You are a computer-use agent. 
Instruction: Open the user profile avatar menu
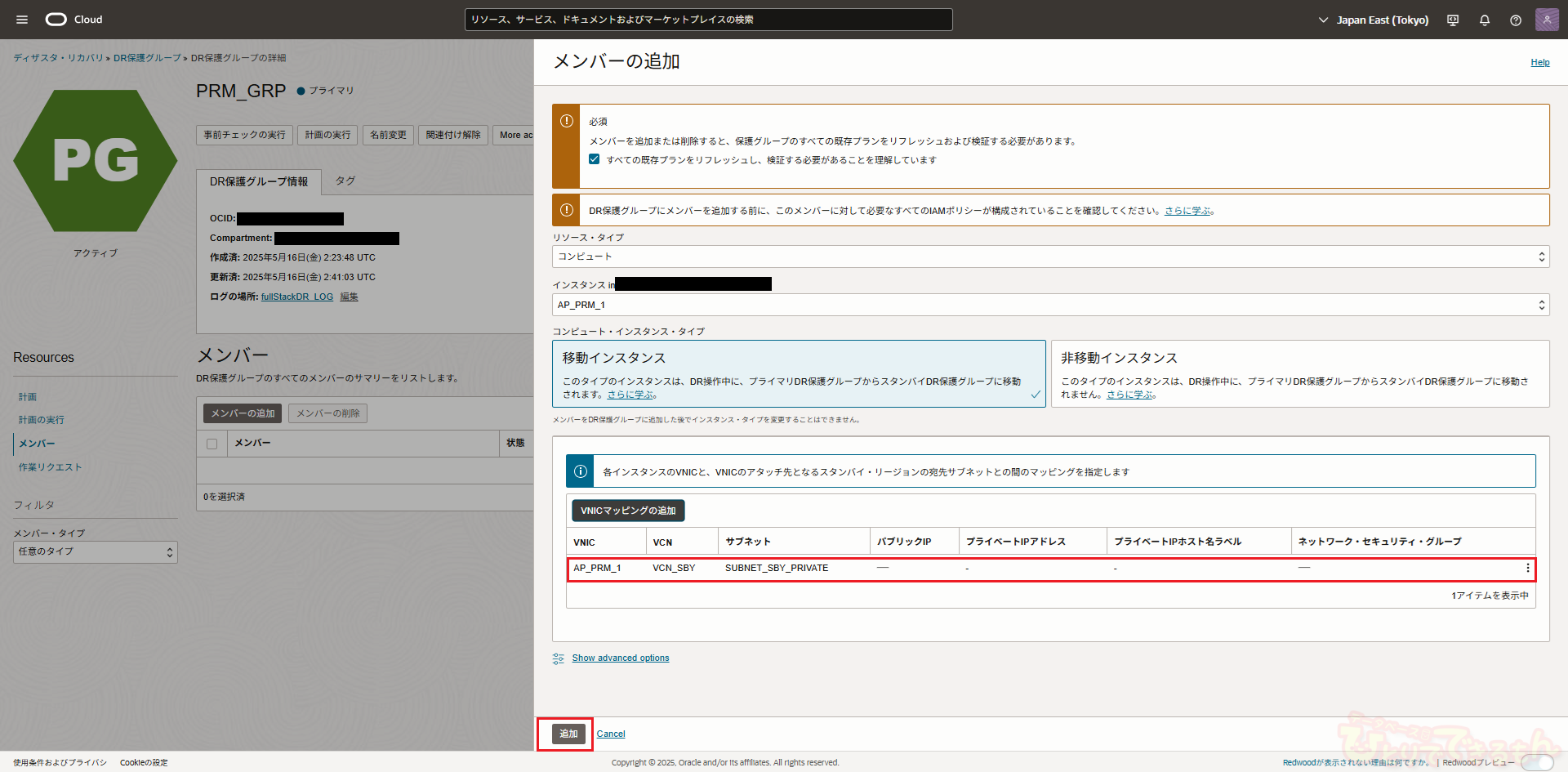tap(1547, 20)
